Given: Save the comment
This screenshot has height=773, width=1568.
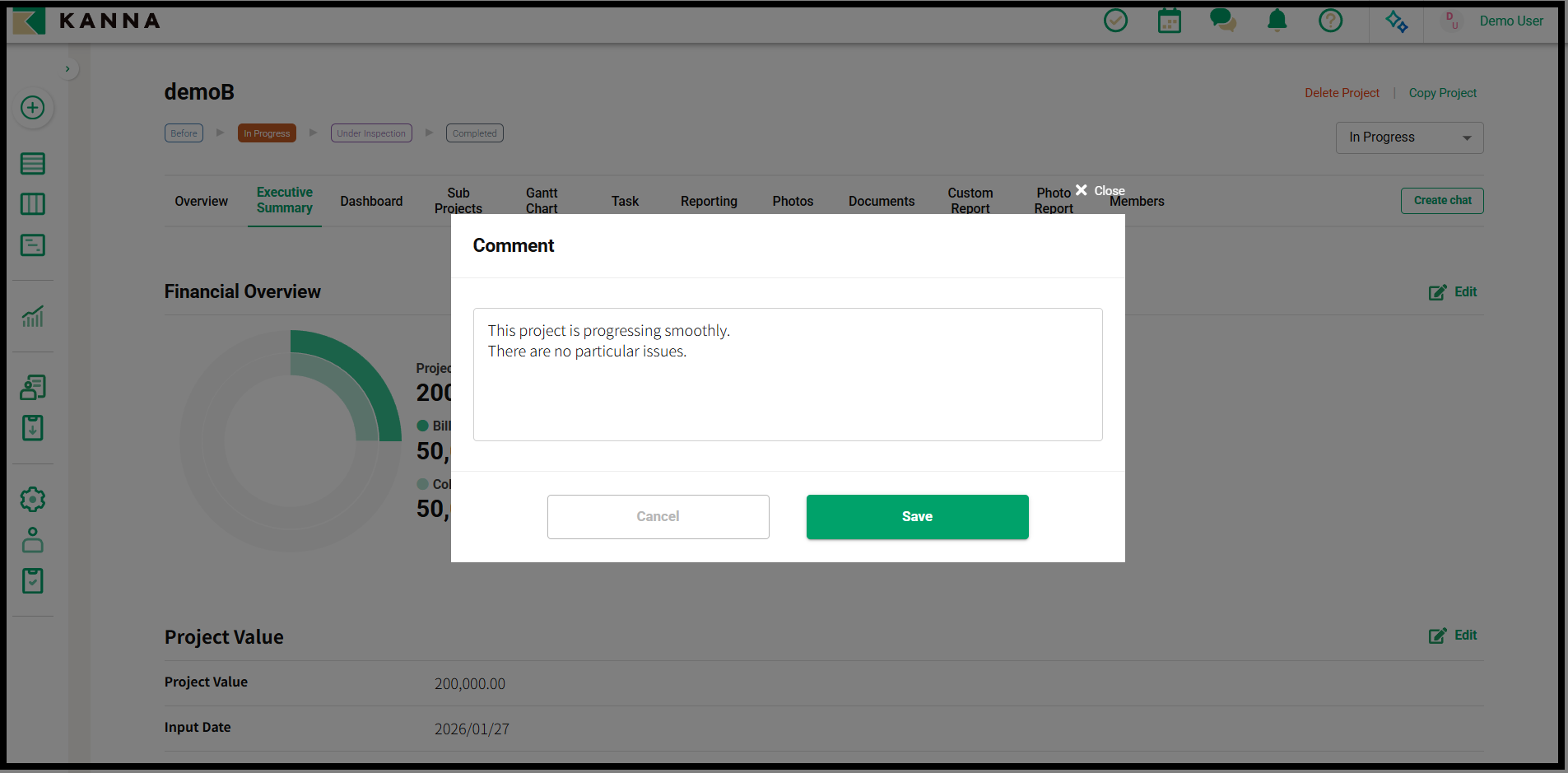Looking at the screenshot, I should pos(917,517).
